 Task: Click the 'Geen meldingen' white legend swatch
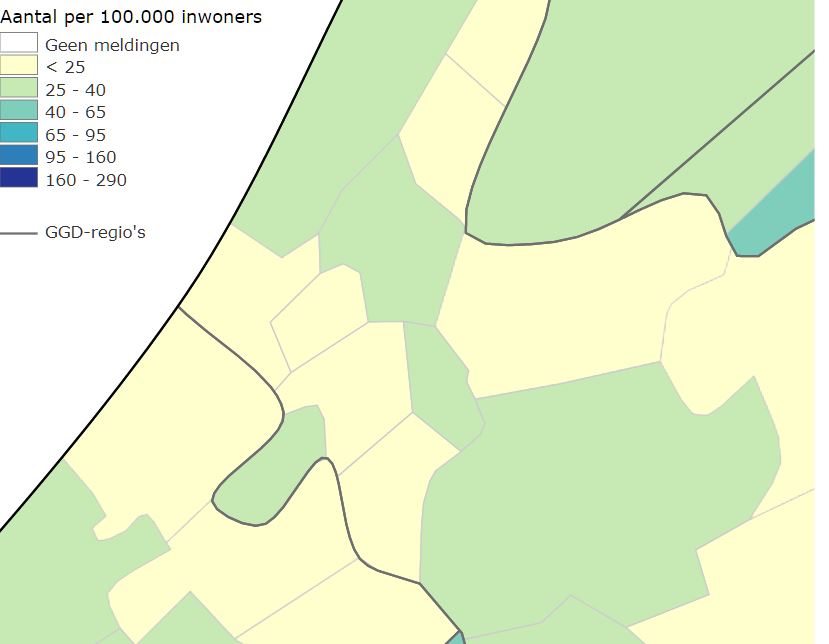pyautogui.click(x=19, y=43)
